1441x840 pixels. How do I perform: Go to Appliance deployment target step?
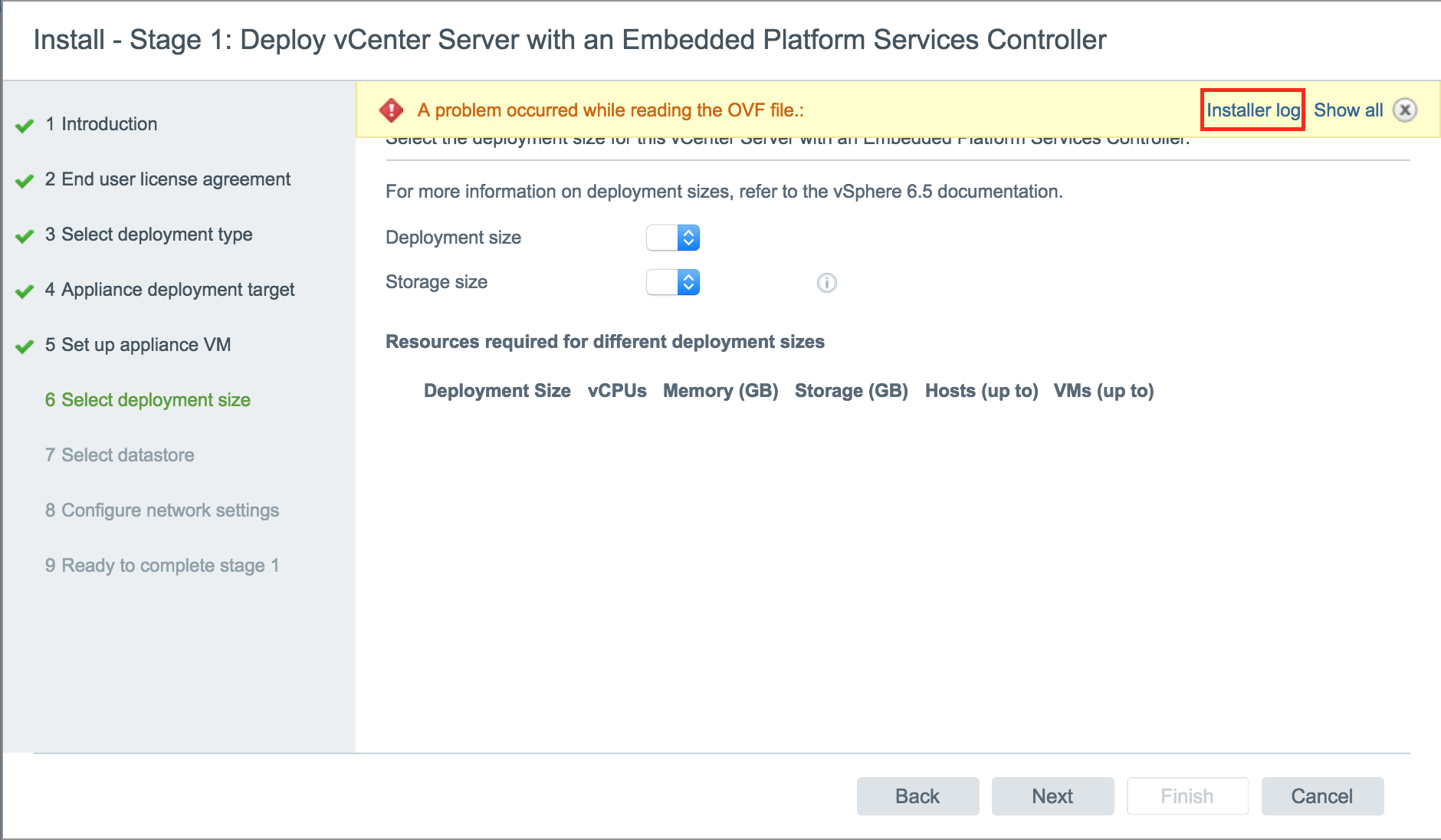[x=178, y=290]
